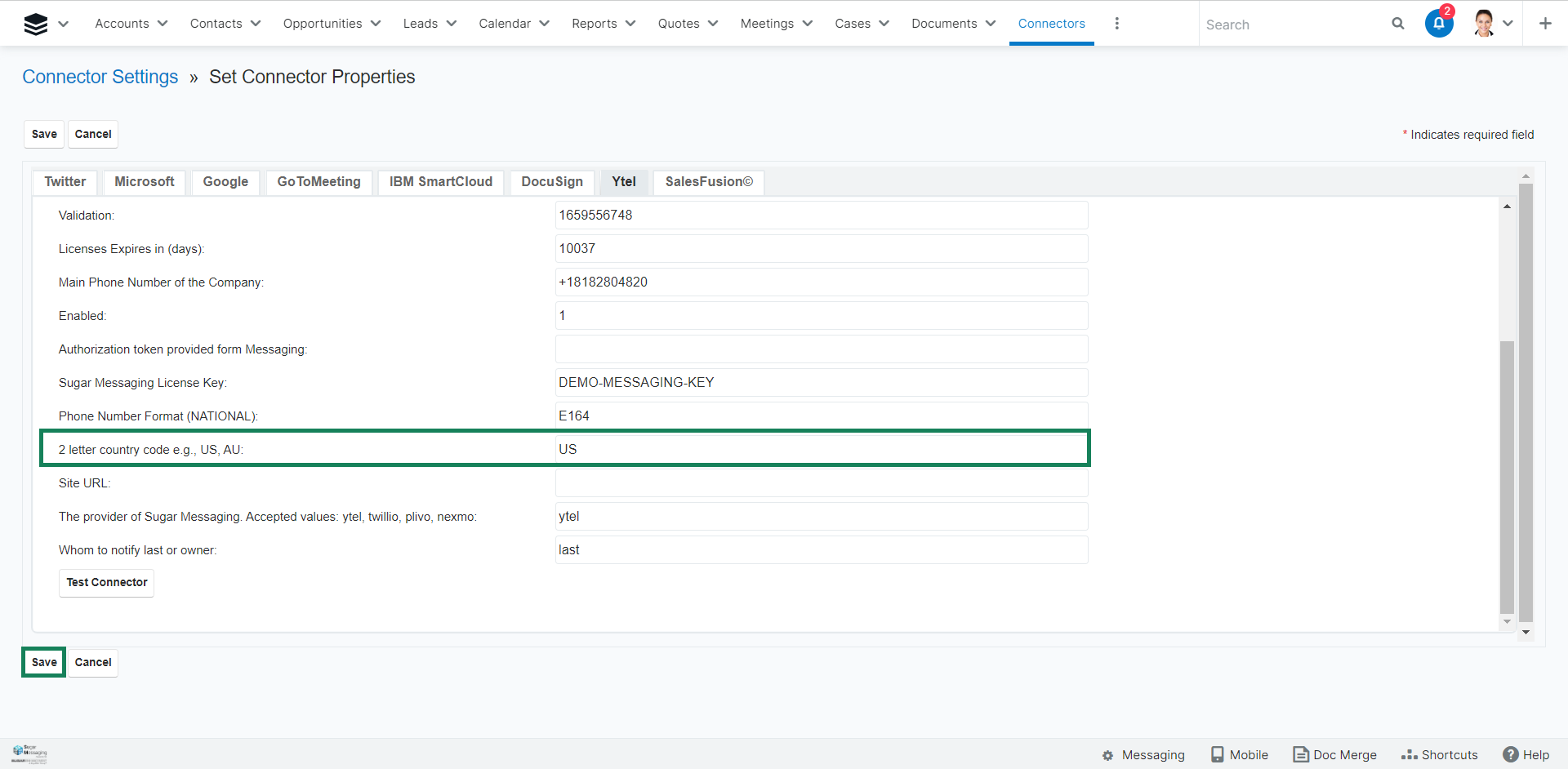Click the Site URL input field
Image resolution: width=1568 pixels, height=769 pixels.
coord(821,483)
